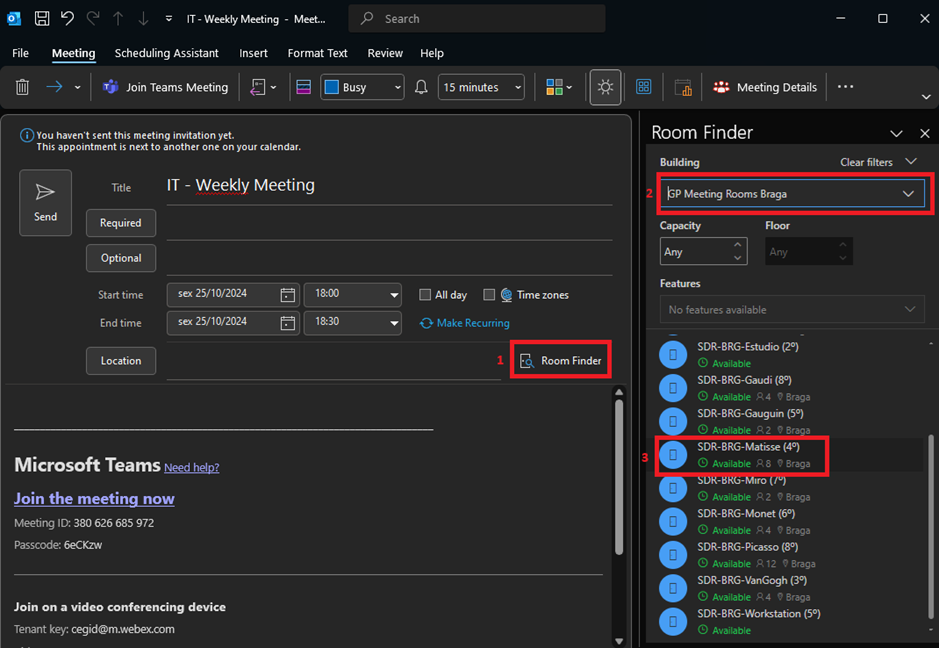Open the Features dropdown
Screen dimensions: 939x648
pos(792,310)
